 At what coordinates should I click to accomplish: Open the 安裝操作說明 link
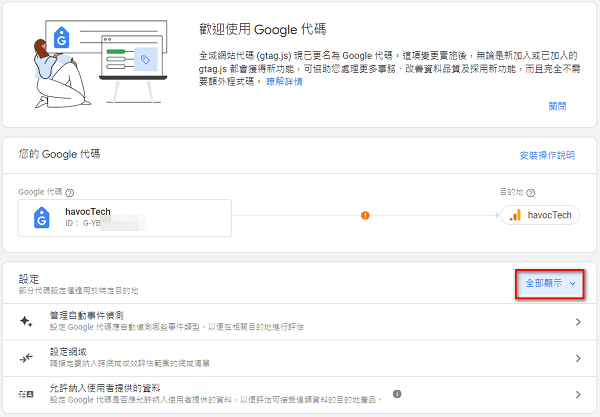coord(547,155)
